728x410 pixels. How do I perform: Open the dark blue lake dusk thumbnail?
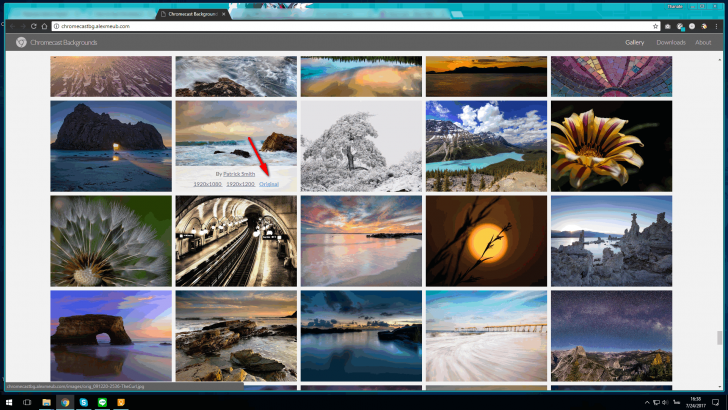[361, 336]
